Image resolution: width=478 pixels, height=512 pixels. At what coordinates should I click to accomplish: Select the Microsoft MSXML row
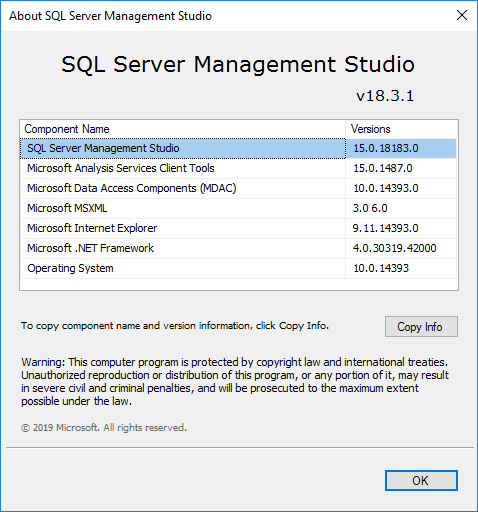point(238,208)
